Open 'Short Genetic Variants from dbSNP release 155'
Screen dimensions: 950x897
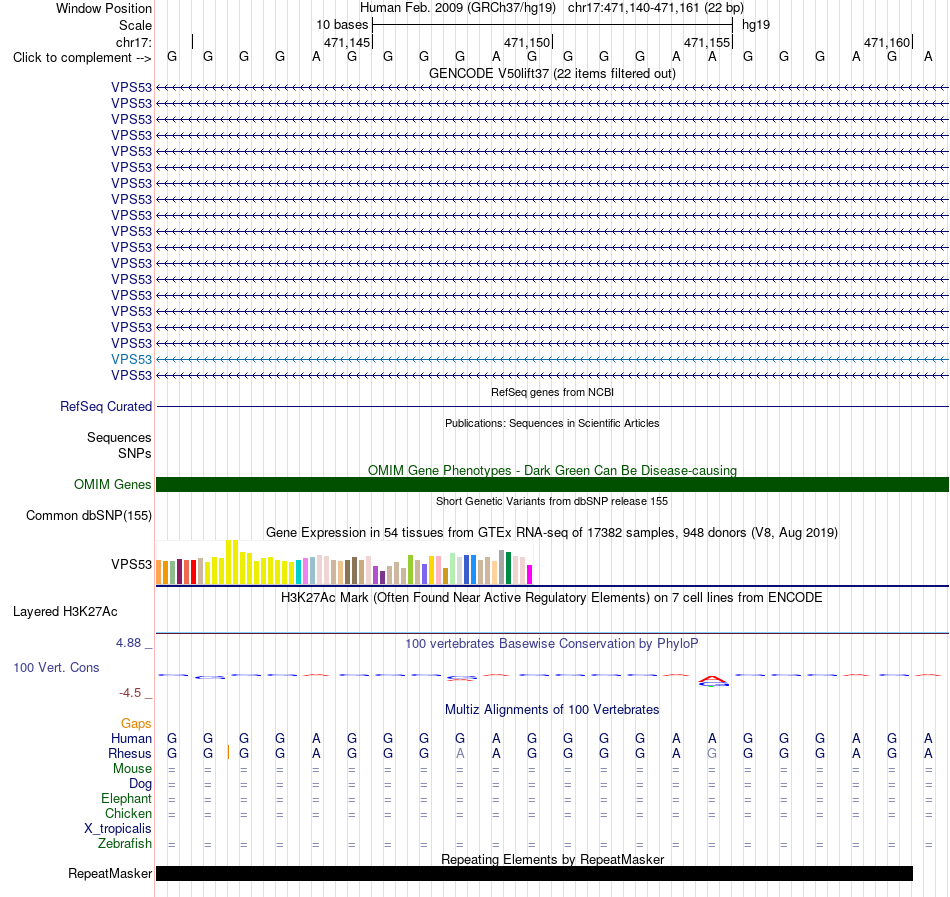pos(552,501)
